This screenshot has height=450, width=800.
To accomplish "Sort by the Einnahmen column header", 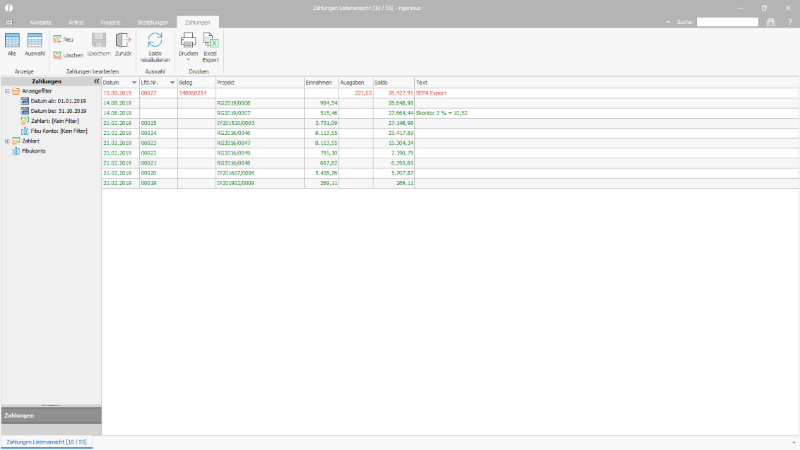I will click(x=321, y=83).
